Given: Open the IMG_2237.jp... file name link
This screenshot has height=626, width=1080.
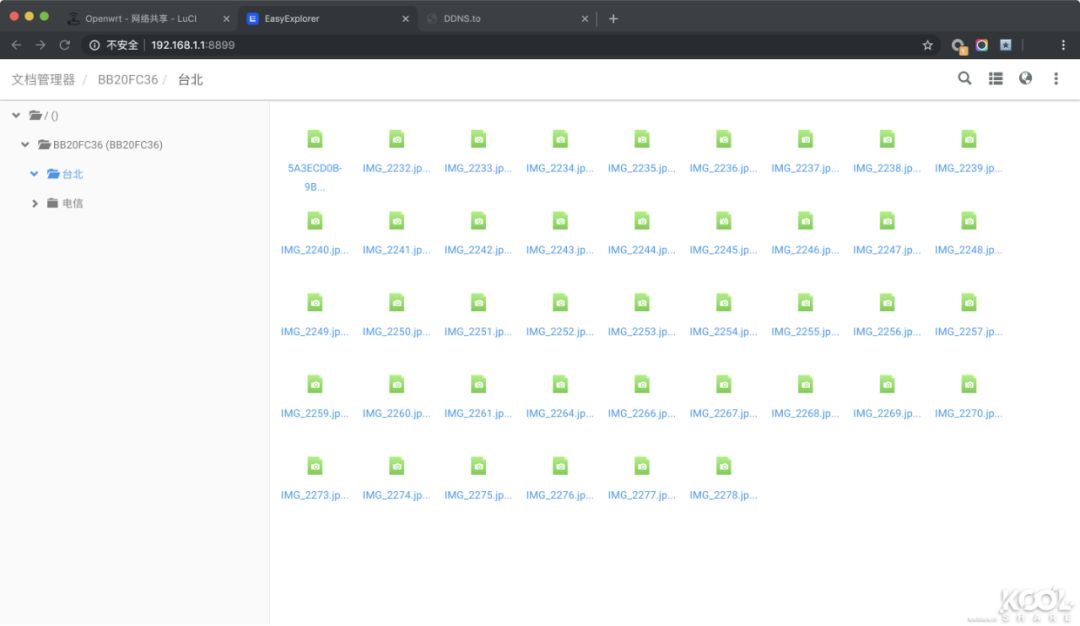Looking at the screenshot, I should click(805, 168).
